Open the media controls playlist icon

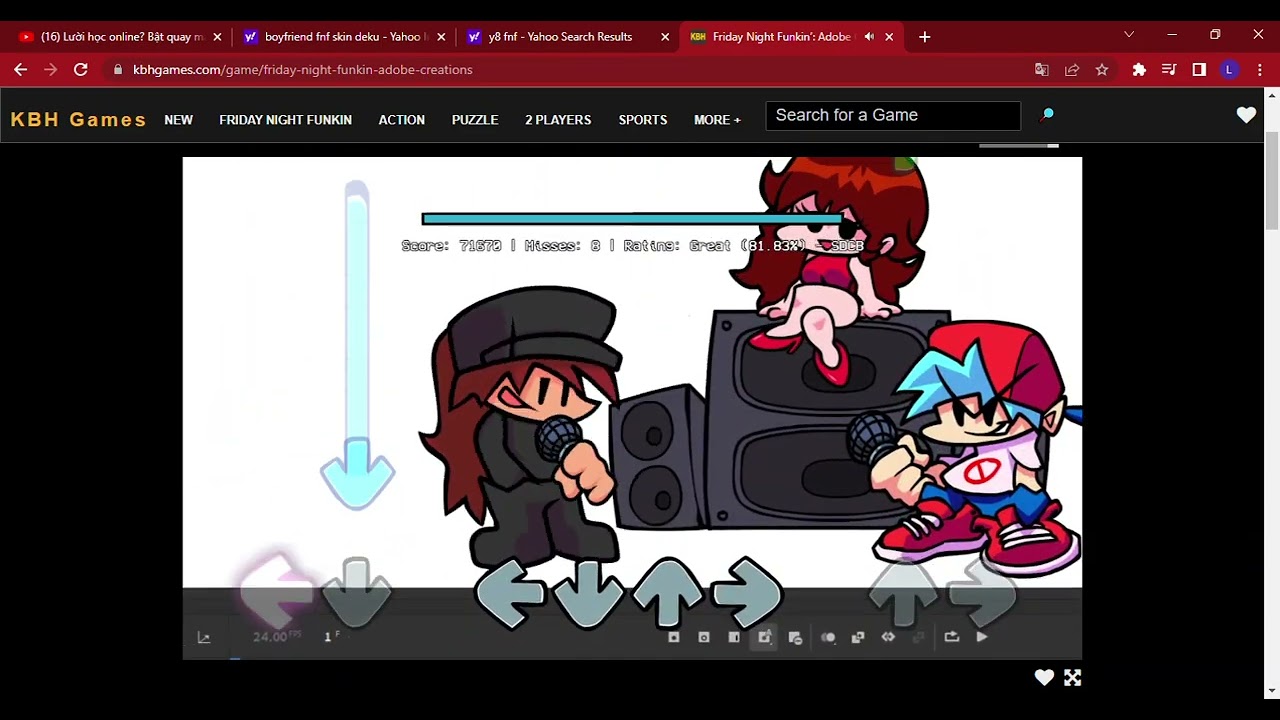click(x=1169, y=70)
